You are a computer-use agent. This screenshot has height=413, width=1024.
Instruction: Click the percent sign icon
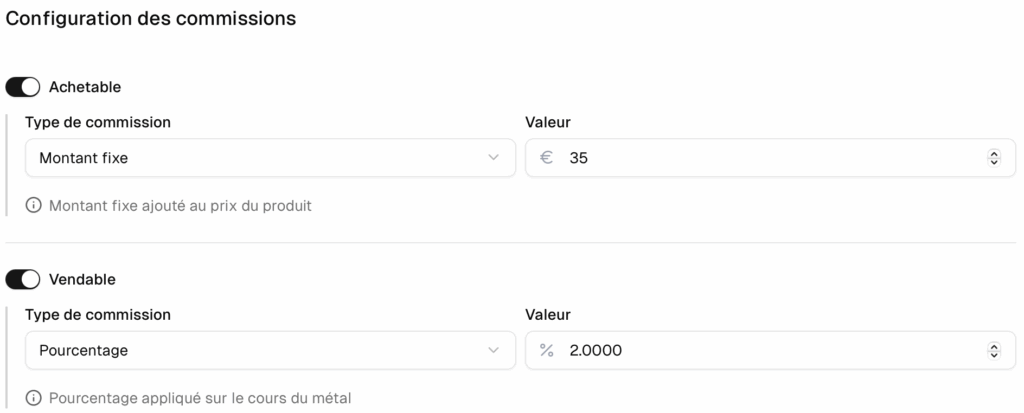[x=547, y=350]
